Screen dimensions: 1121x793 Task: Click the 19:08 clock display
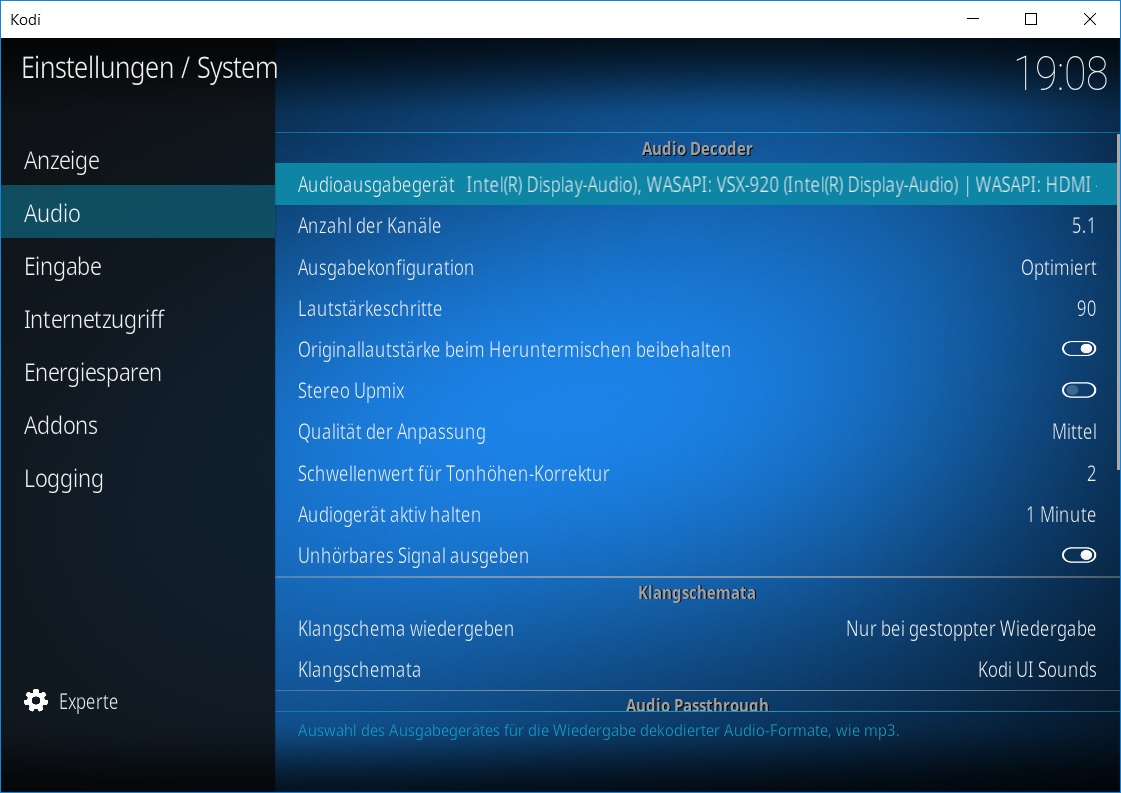1061,73
